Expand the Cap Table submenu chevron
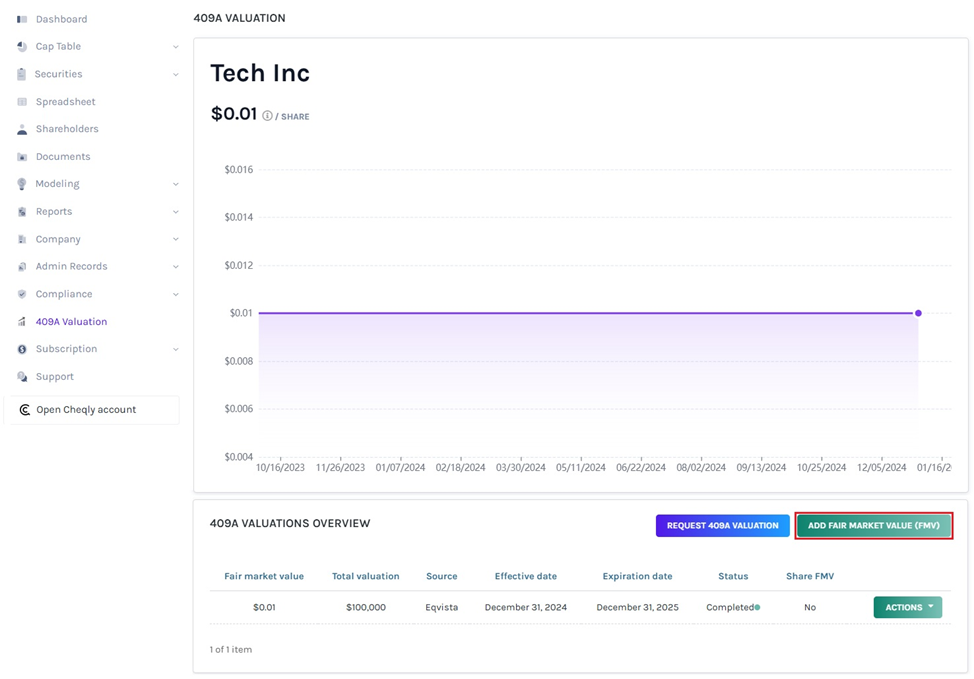 176,46
